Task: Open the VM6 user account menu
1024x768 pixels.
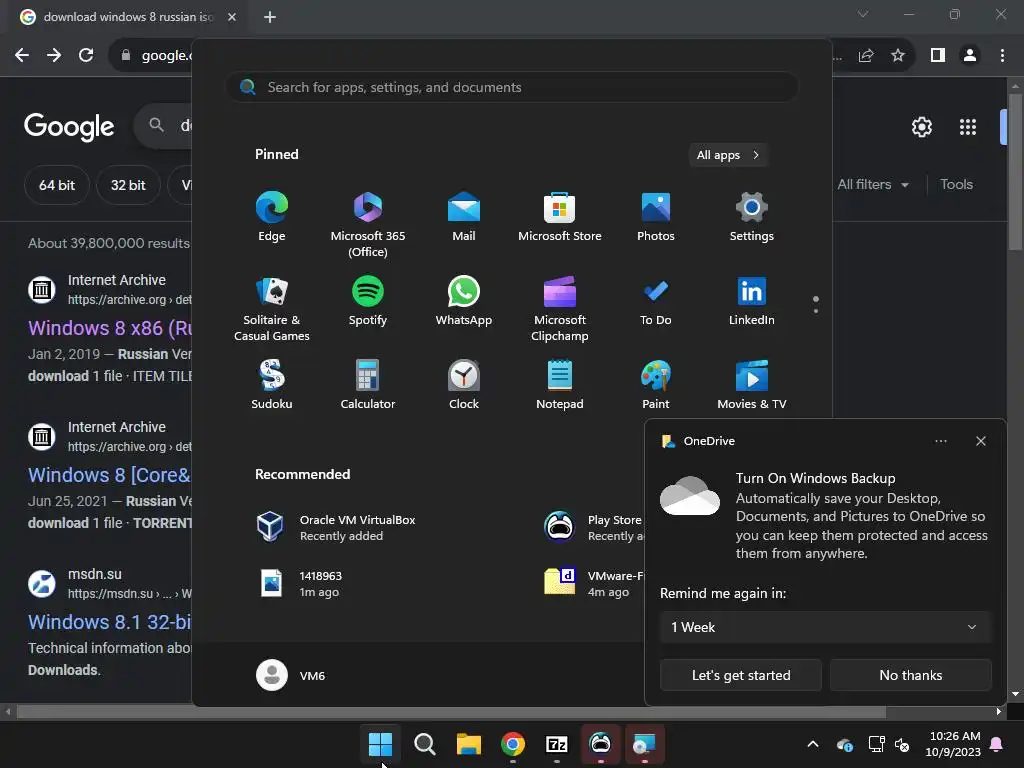Action: click(291, 675)
